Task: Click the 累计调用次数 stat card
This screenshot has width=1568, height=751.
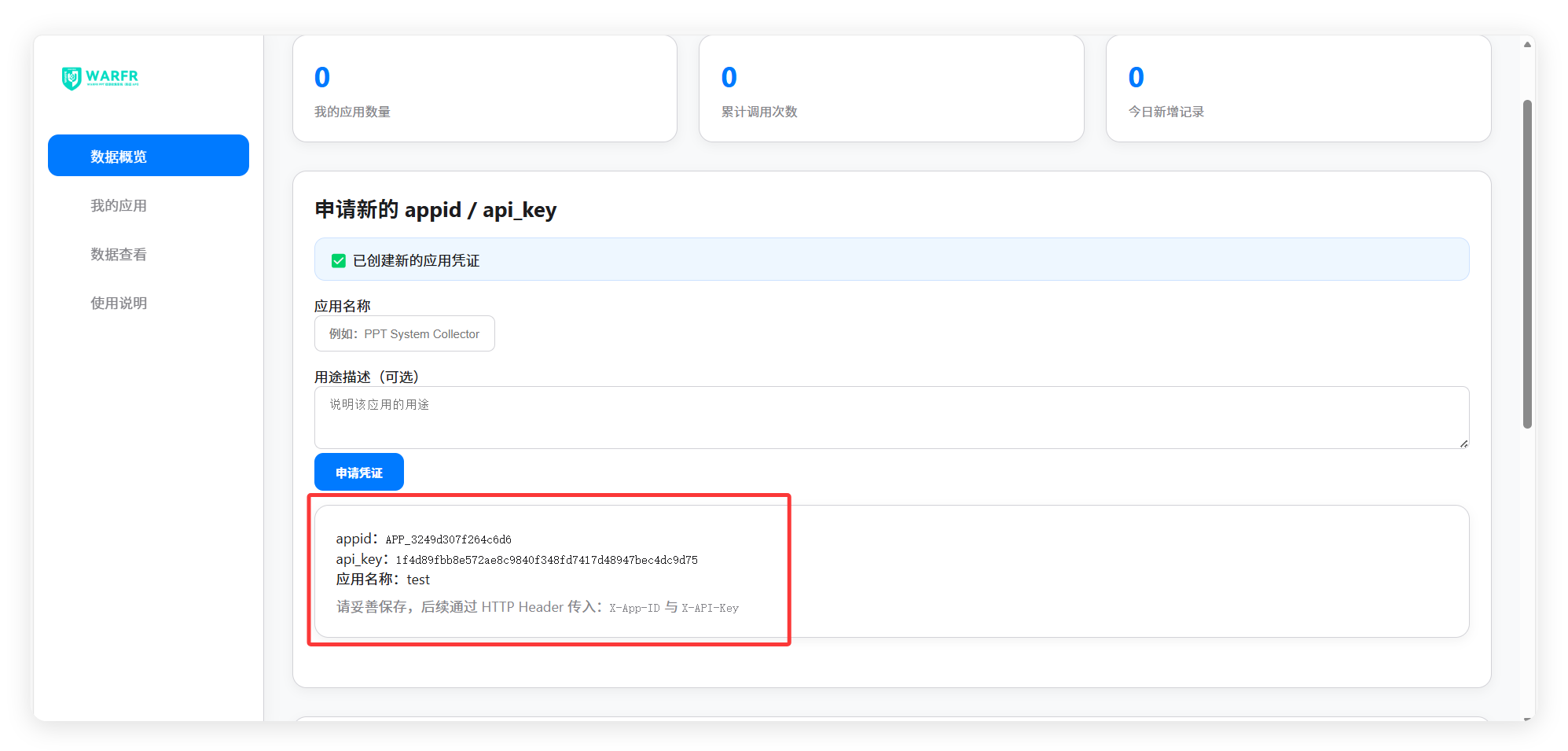Action: (x=890, y=89)
